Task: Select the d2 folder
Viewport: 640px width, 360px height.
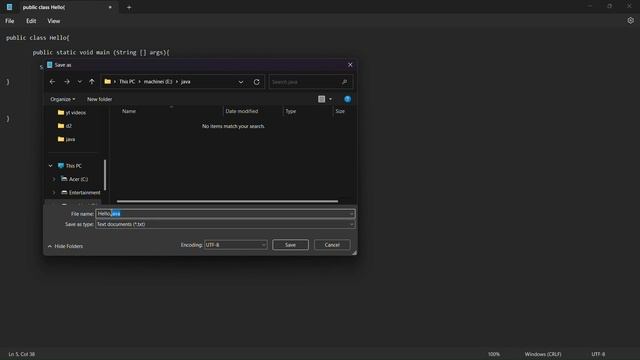Action: pyautogui.click(x=65, y=126)
